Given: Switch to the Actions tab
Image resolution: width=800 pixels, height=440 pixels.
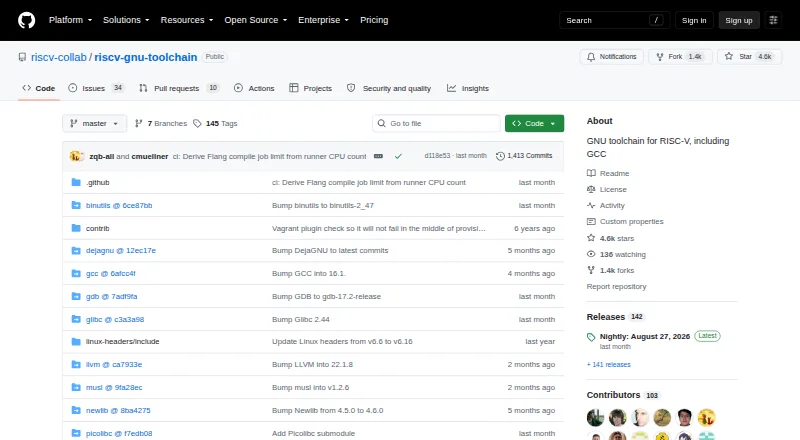Looking at the screenshot, I should point(254,88).
